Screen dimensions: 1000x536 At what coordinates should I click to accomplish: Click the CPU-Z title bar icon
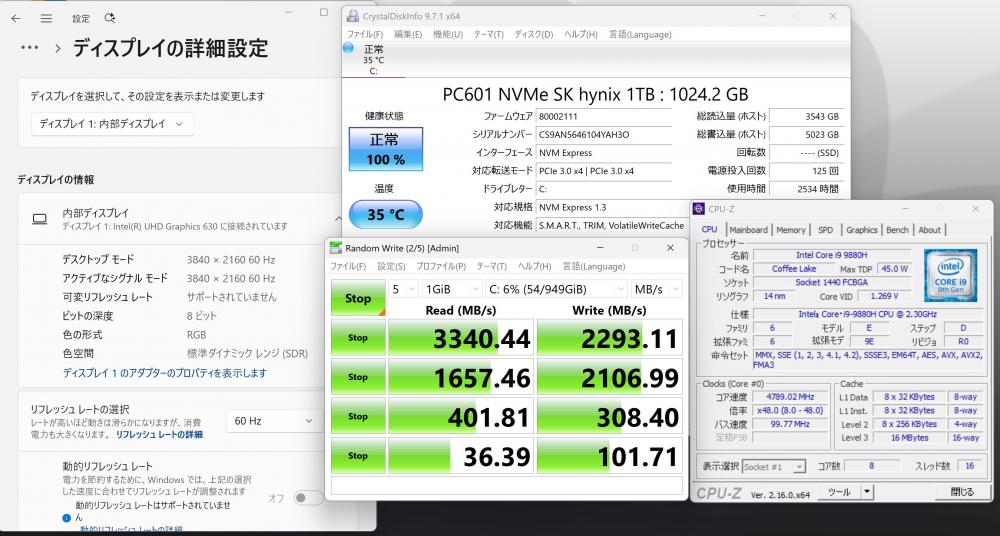click(700, 209)
